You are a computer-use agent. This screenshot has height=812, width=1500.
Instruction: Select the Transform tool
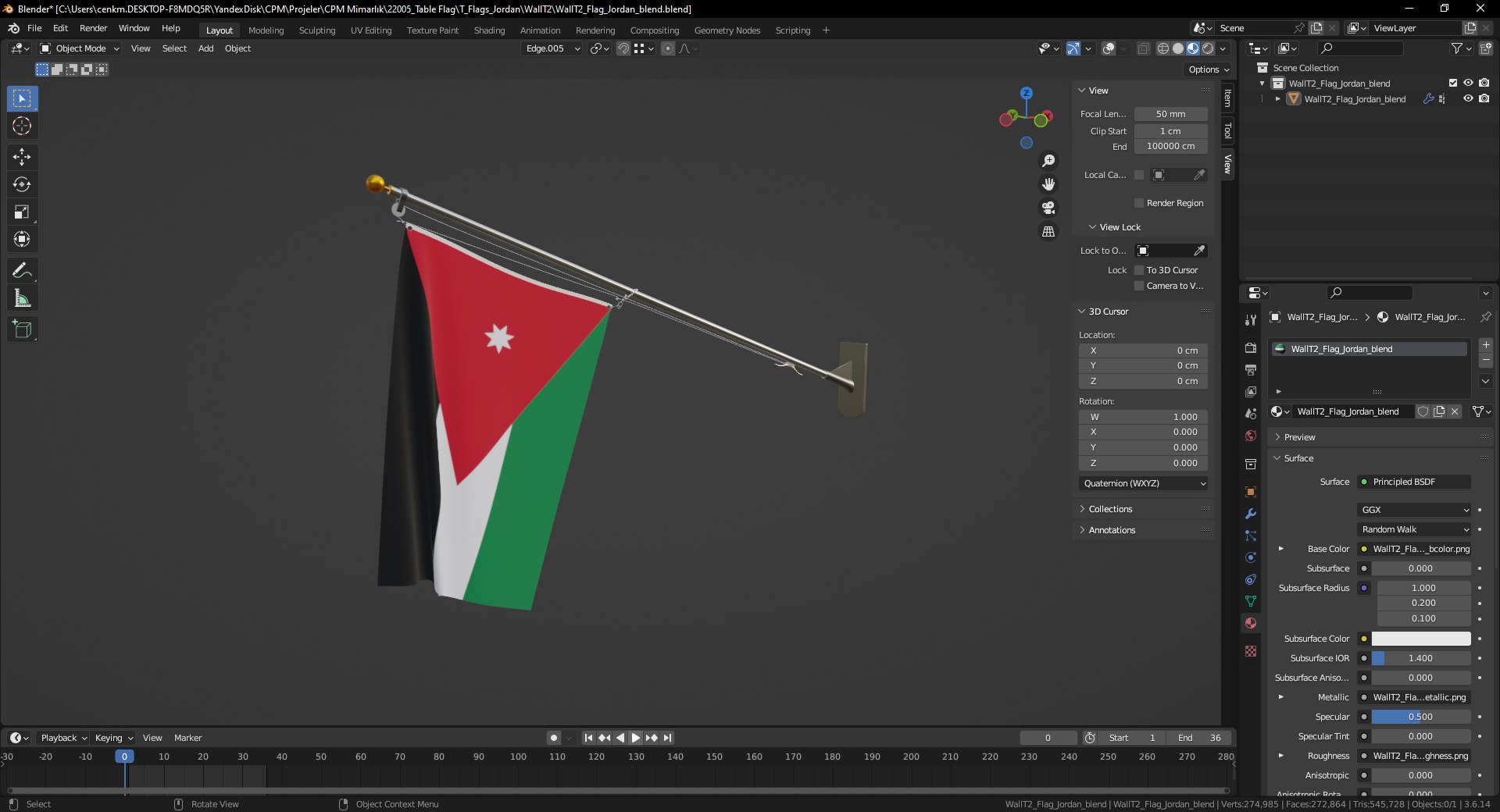coord(22,239)
